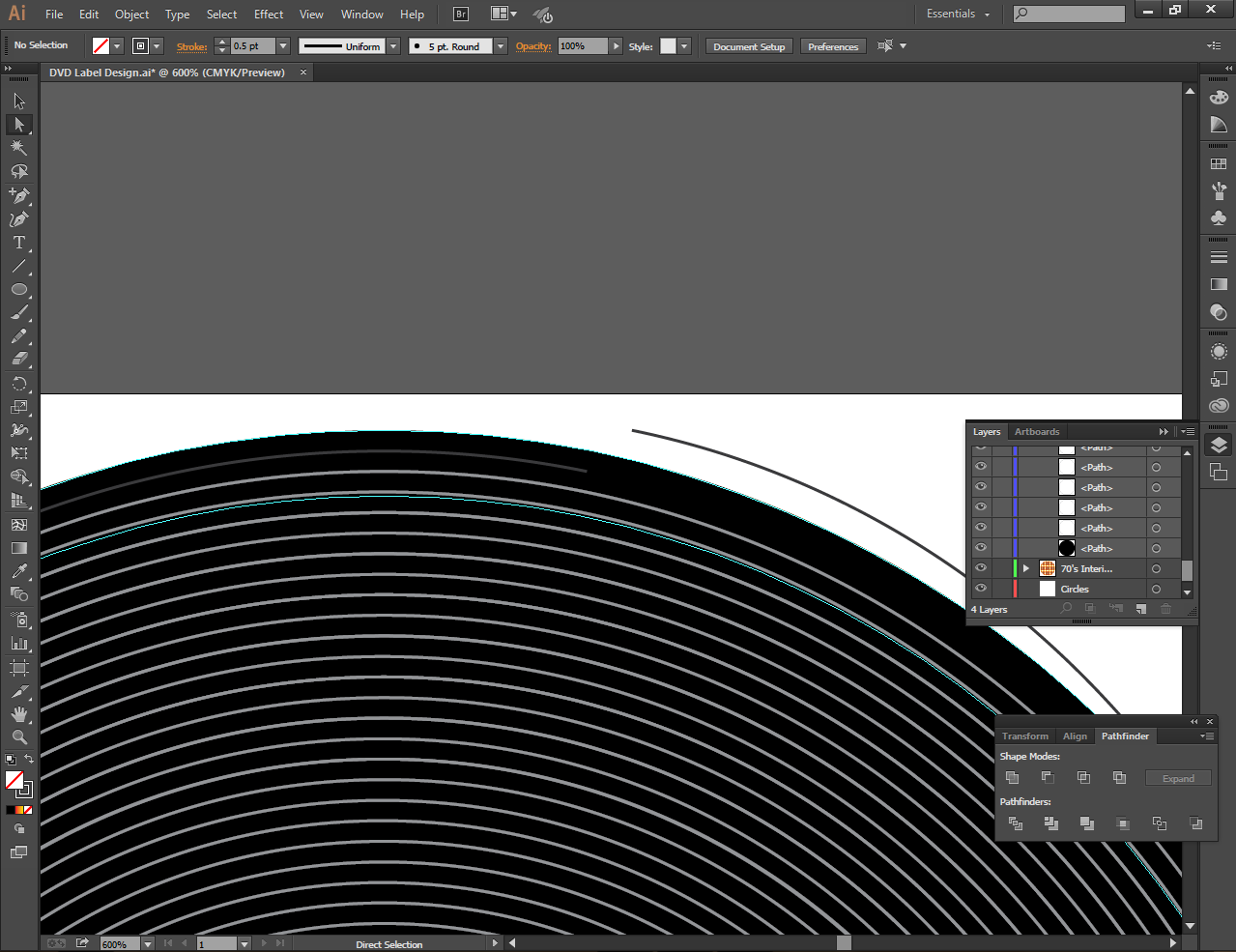The height and width of the screenshot is (952, 1236).
Task: Switch to the Align tab
Action: point(1075,736)
